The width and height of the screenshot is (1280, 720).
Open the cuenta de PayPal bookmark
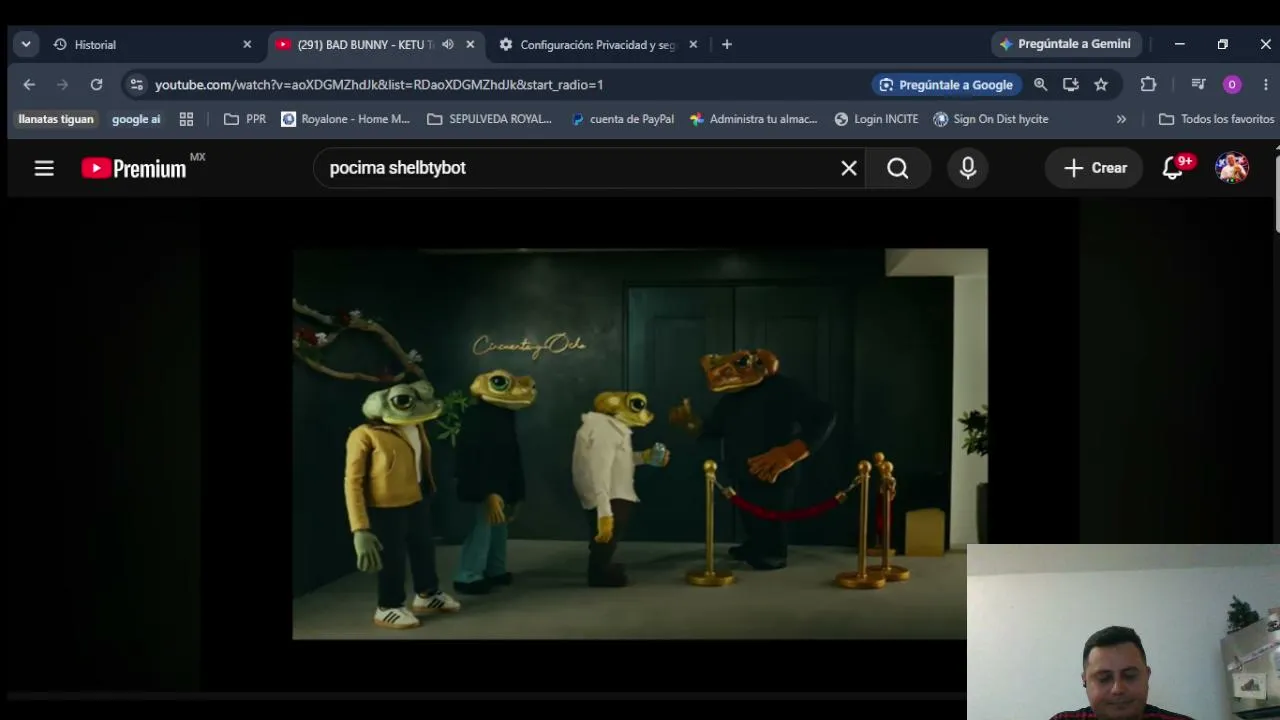coord(622,119)
